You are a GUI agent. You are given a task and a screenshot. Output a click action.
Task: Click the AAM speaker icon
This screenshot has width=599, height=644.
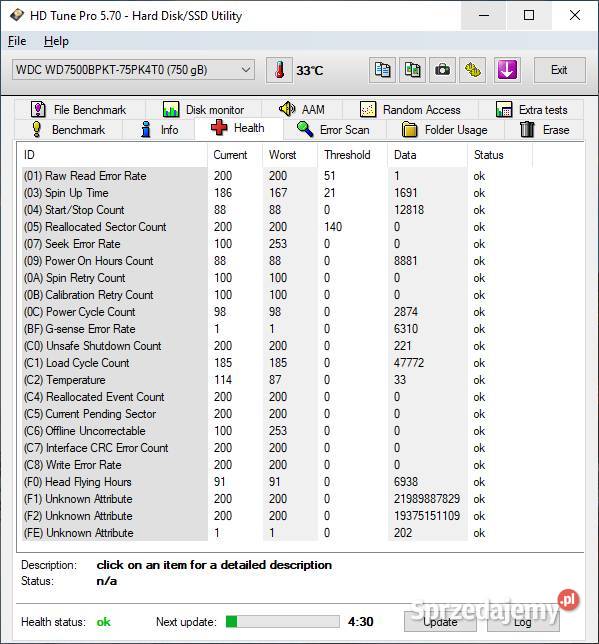(x=287, y=109)
